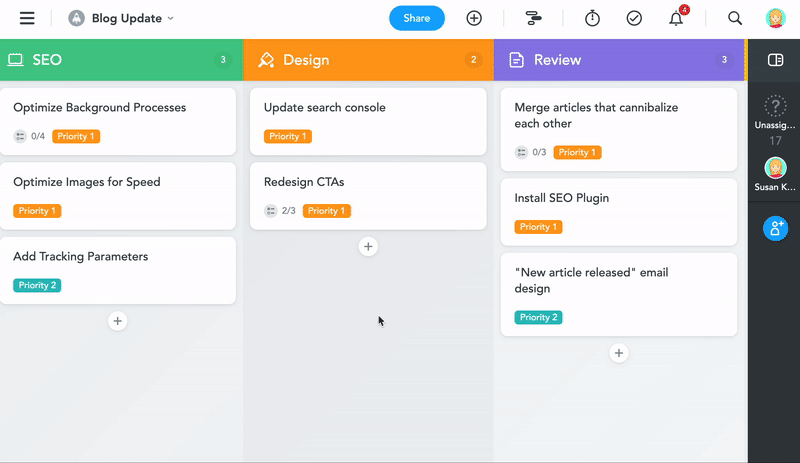This screenshot has height=463, width=800.
Task: Open the hamburger main menu
Action: [x=27, y=18]
